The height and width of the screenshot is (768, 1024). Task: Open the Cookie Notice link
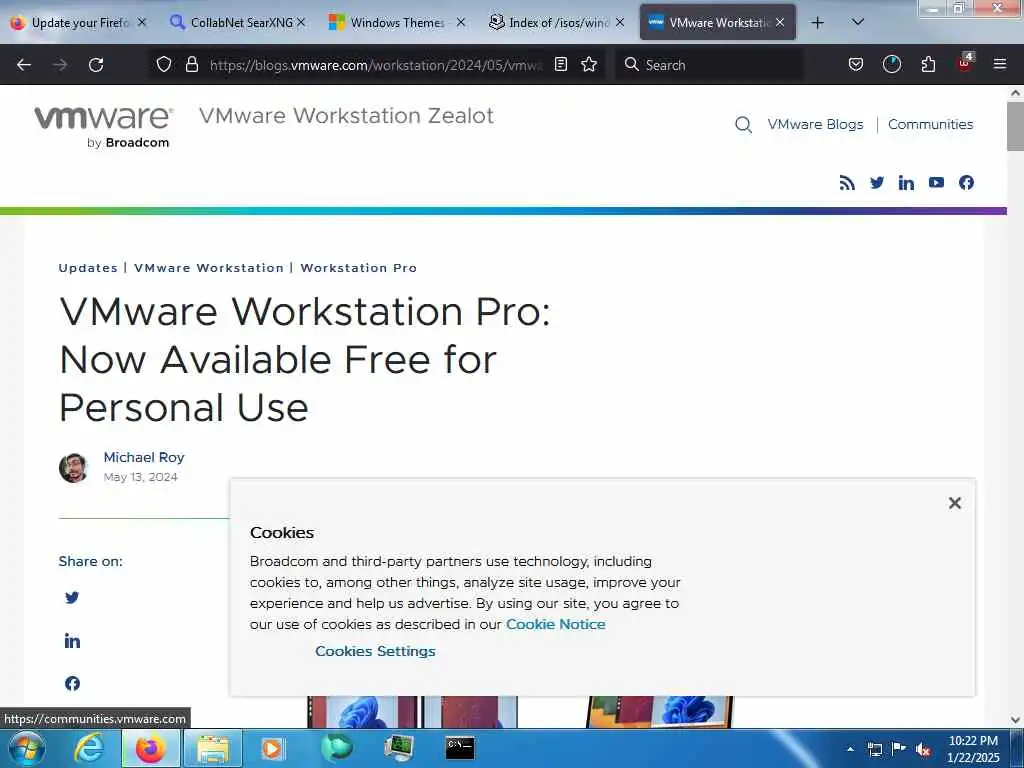tap(556, 624)
